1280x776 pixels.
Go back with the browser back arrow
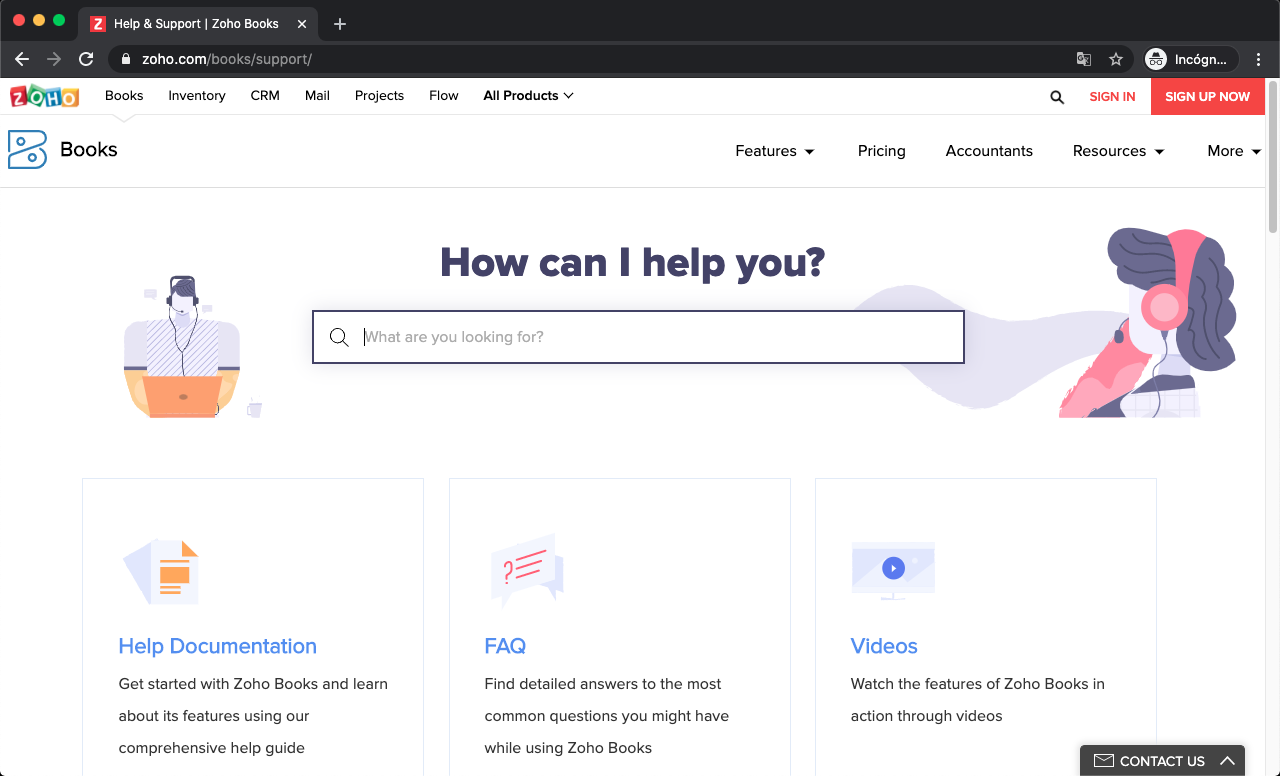click(22, 59)
